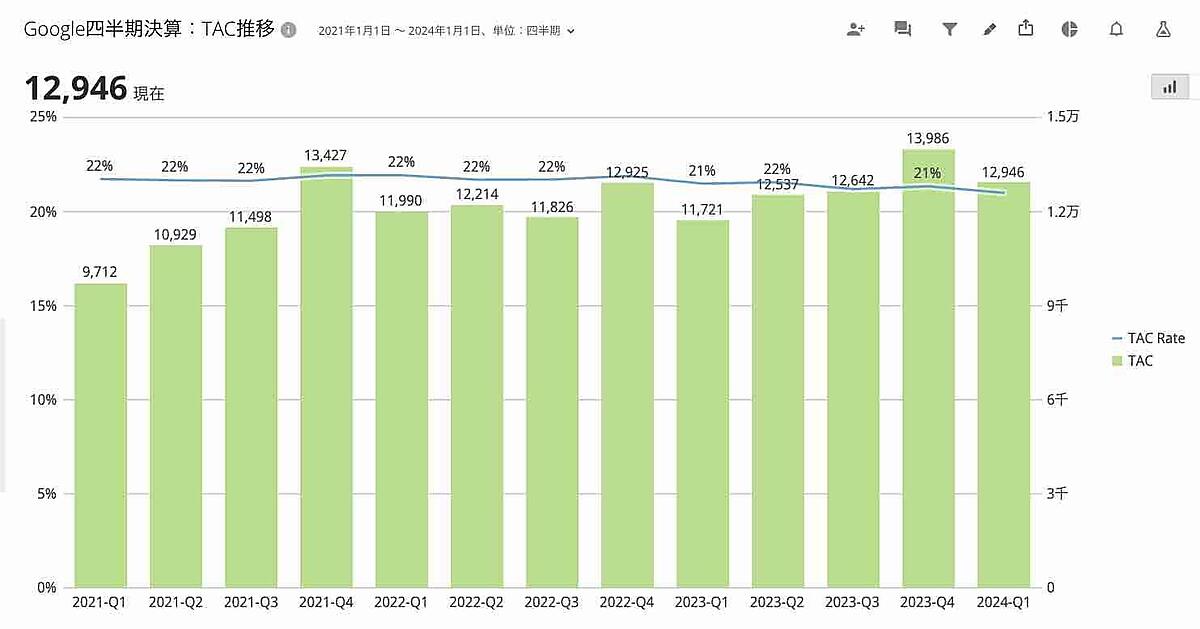Click the green TAC legend swatch
The height and width of the screenshot is (629, 1200).
click(1117, 360)
